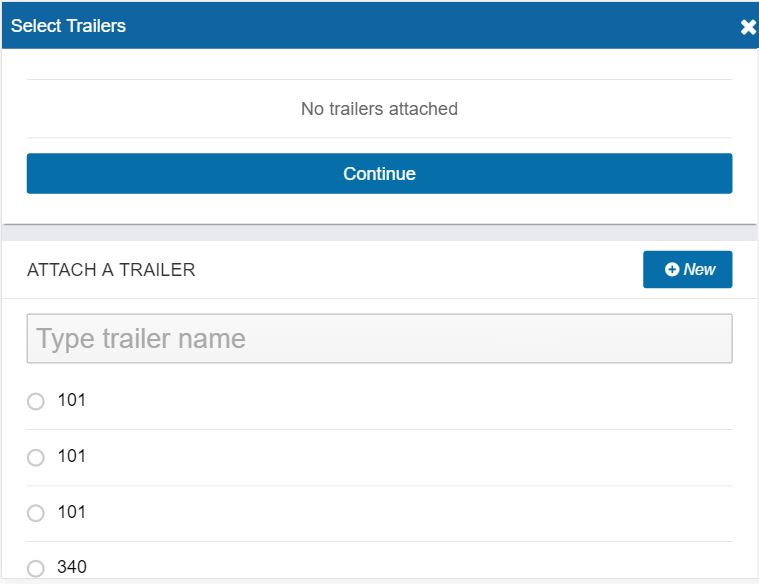Click the plus icon on New button
The width and height of the screenshot is (759, 584).
672,269
